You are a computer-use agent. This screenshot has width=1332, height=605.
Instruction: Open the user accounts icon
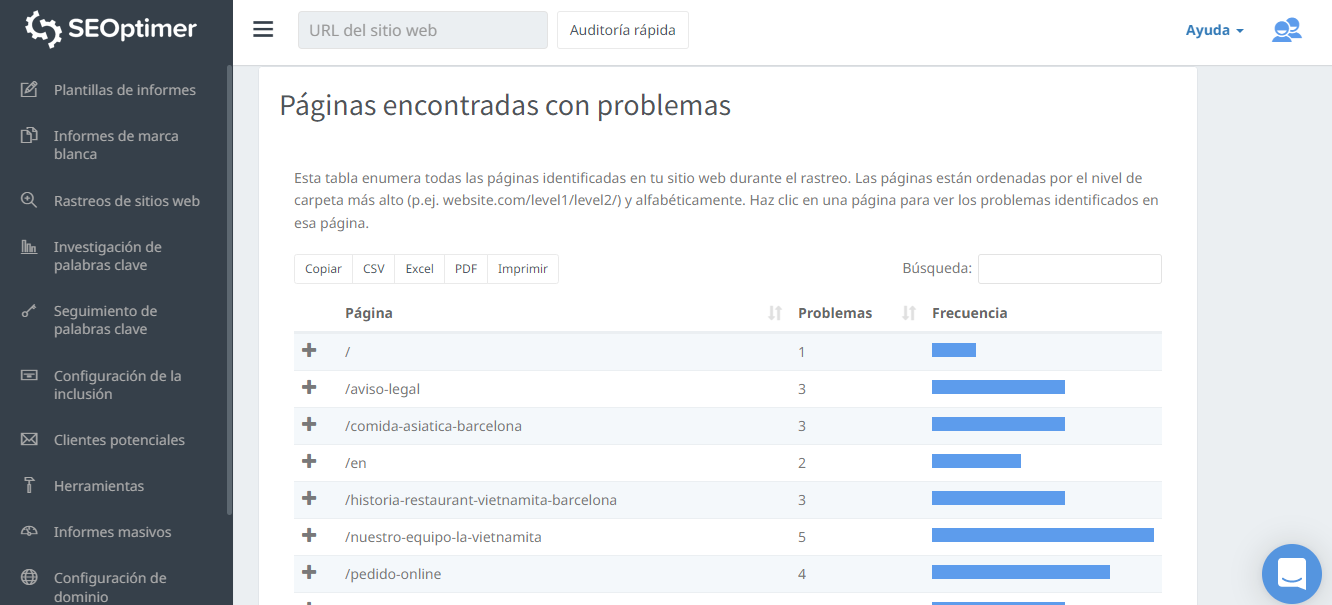(x=1286, y=30)
